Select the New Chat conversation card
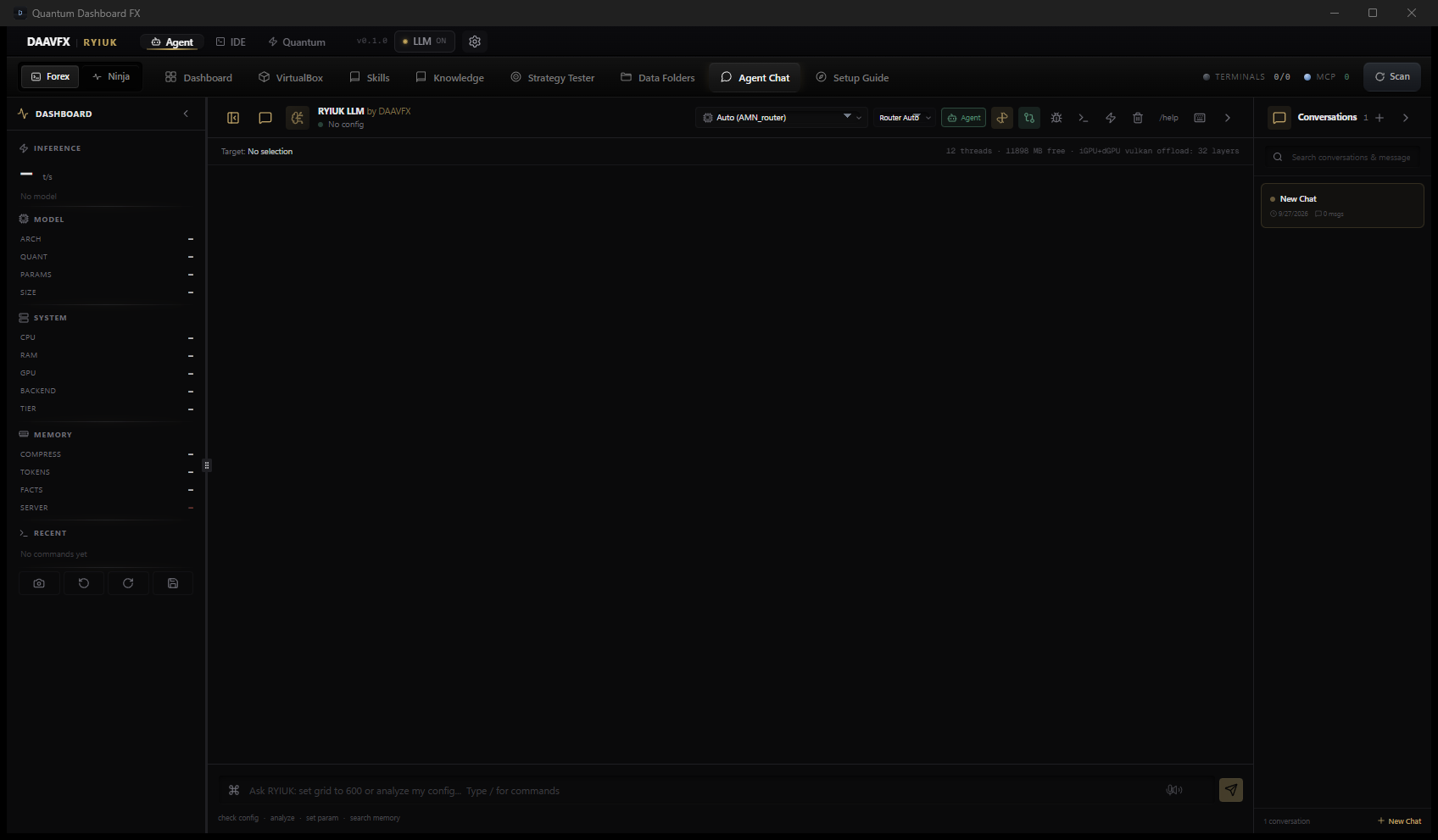 [1342, 205]
